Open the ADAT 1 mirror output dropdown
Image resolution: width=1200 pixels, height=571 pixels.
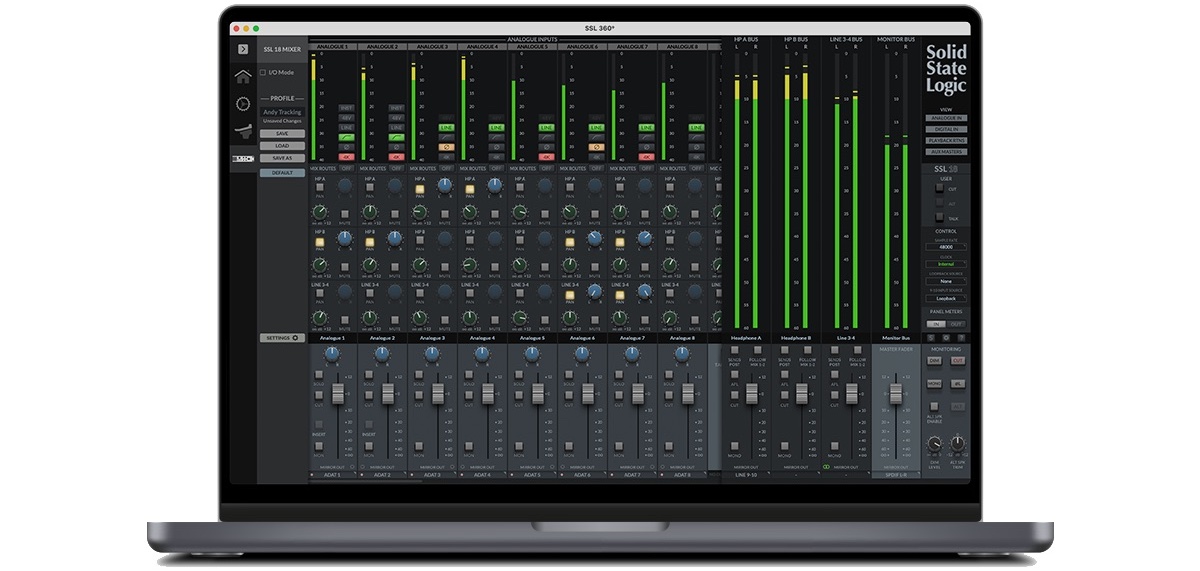[x=332, y=475]
